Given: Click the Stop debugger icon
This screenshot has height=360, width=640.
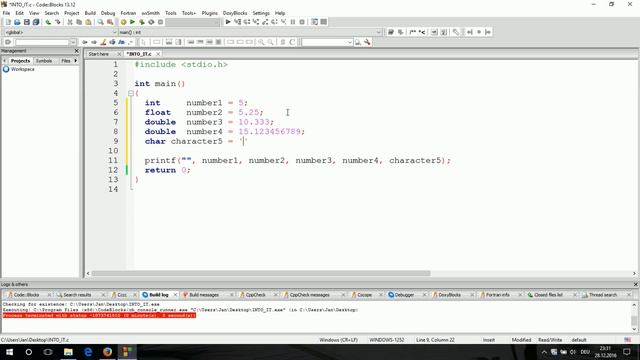Looking at the screenshot, I should click(x=302, y=22).
